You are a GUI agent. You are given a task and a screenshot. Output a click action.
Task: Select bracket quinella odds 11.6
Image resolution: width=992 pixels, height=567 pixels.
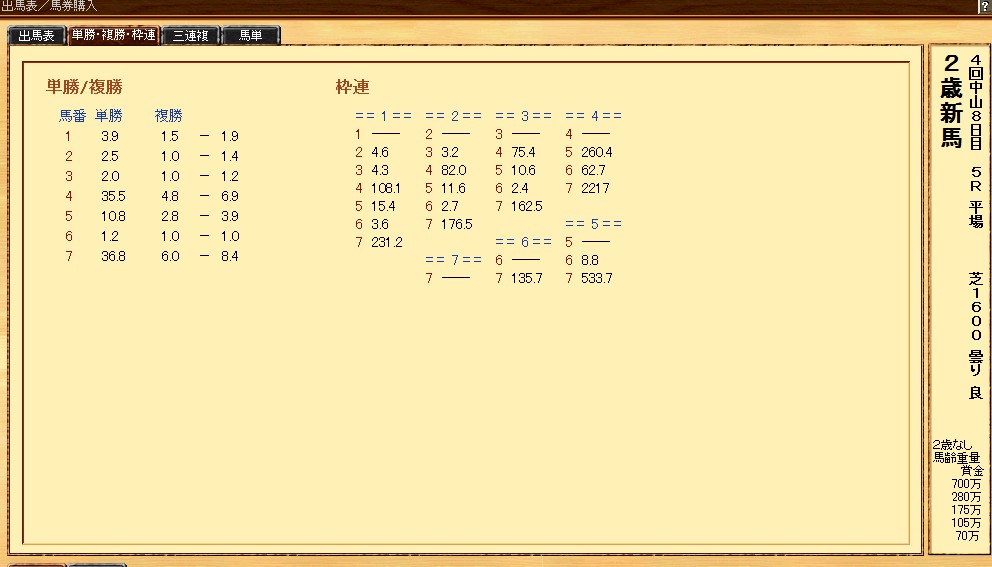(453, 189)
